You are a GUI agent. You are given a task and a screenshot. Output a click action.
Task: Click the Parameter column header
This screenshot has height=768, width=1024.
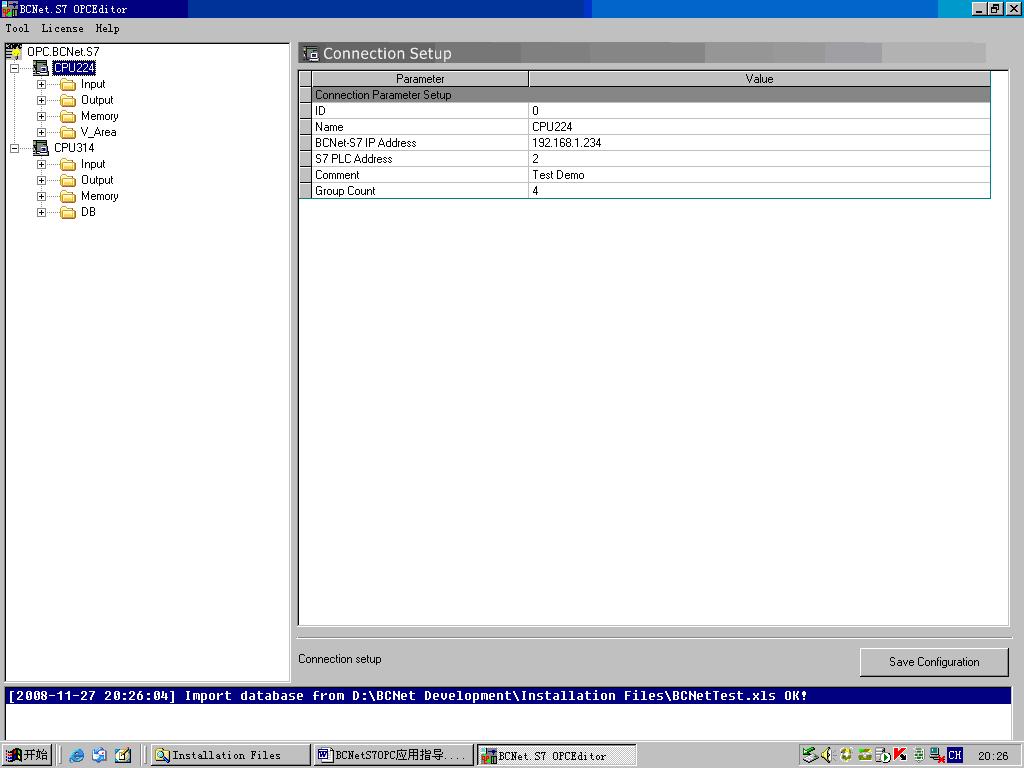pyautogui.click(x=420, y=79)
